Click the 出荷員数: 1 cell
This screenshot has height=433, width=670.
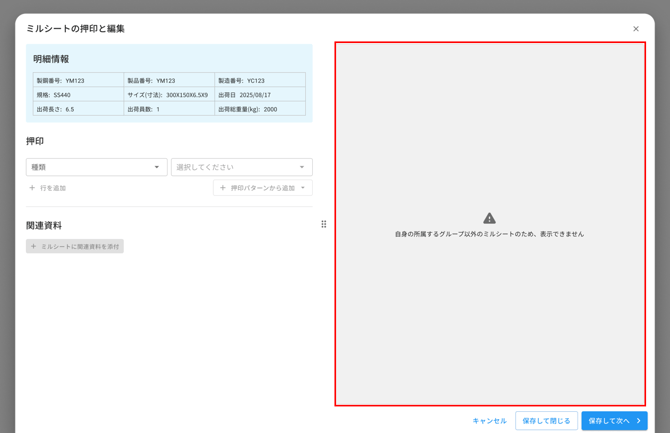pos(169,109)
